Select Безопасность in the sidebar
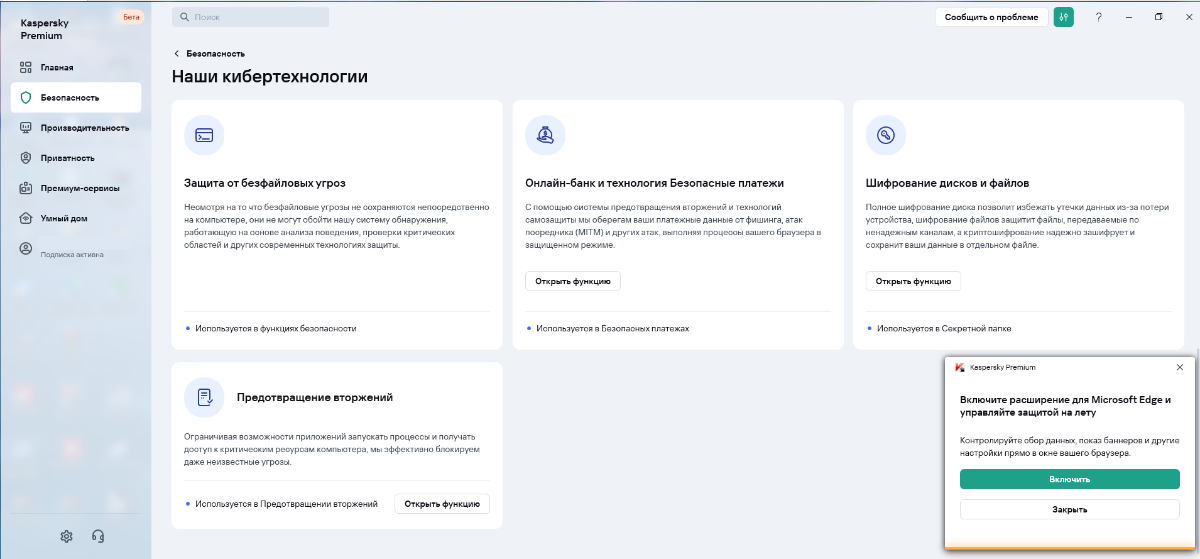Screen dimensions: 1200x559 pos(76,98)
